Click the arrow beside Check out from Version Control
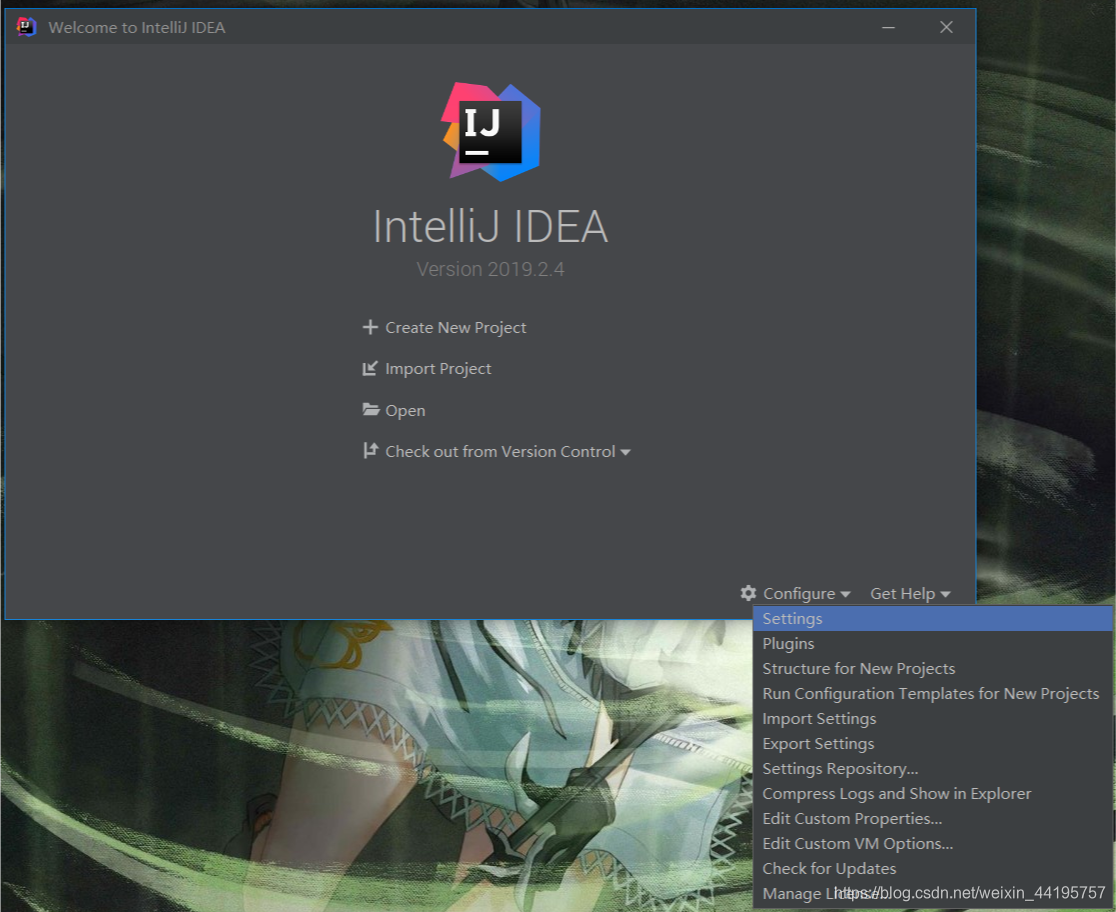Image resolution: width=1116 pixels, height=912 pixels. [625, 452]
